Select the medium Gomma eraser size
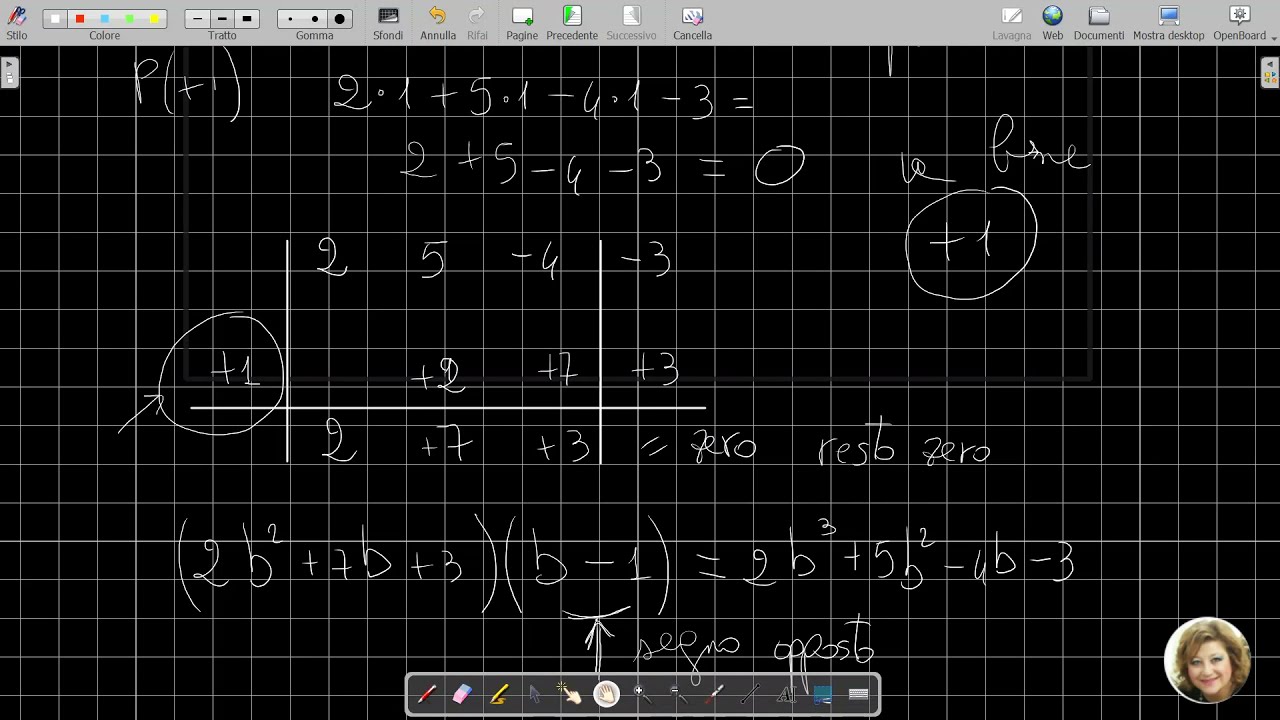Image resolution: width=1280 pixels, height=720 pixels. [315, 19]
